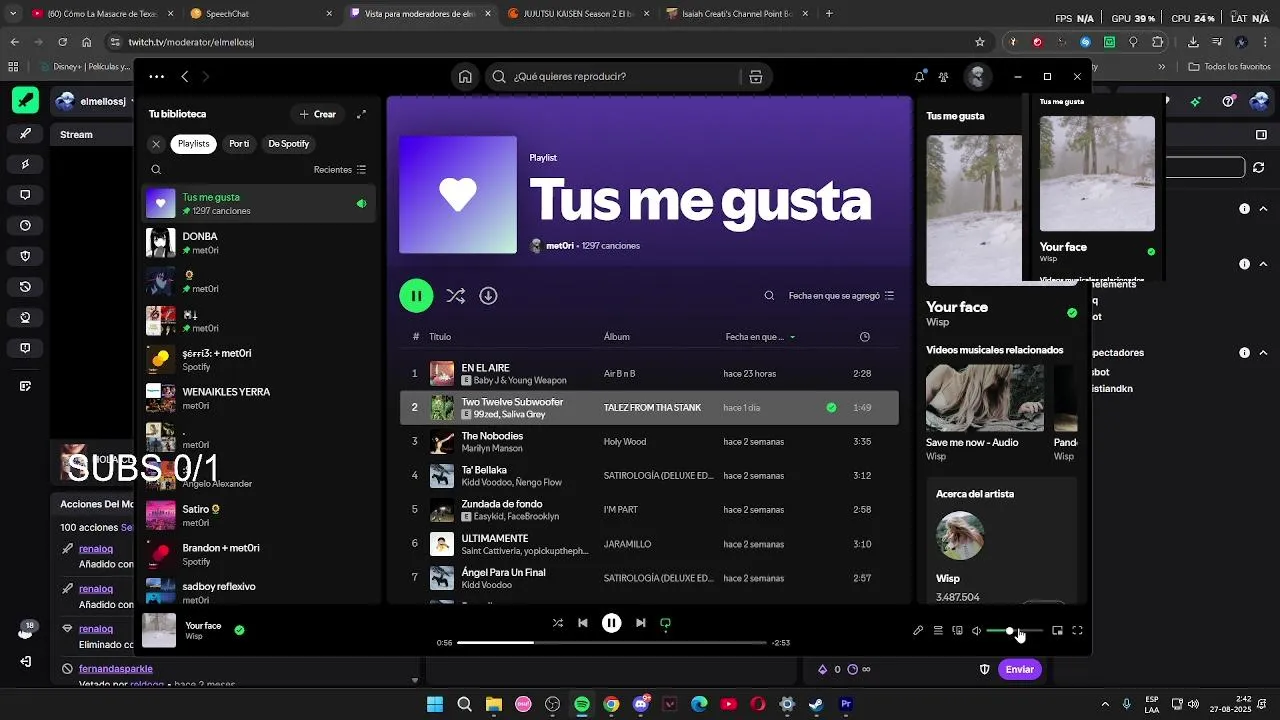Open Spotify notifications bell
The width and height of the screenshot is (1280, 720).
[919, 77]
